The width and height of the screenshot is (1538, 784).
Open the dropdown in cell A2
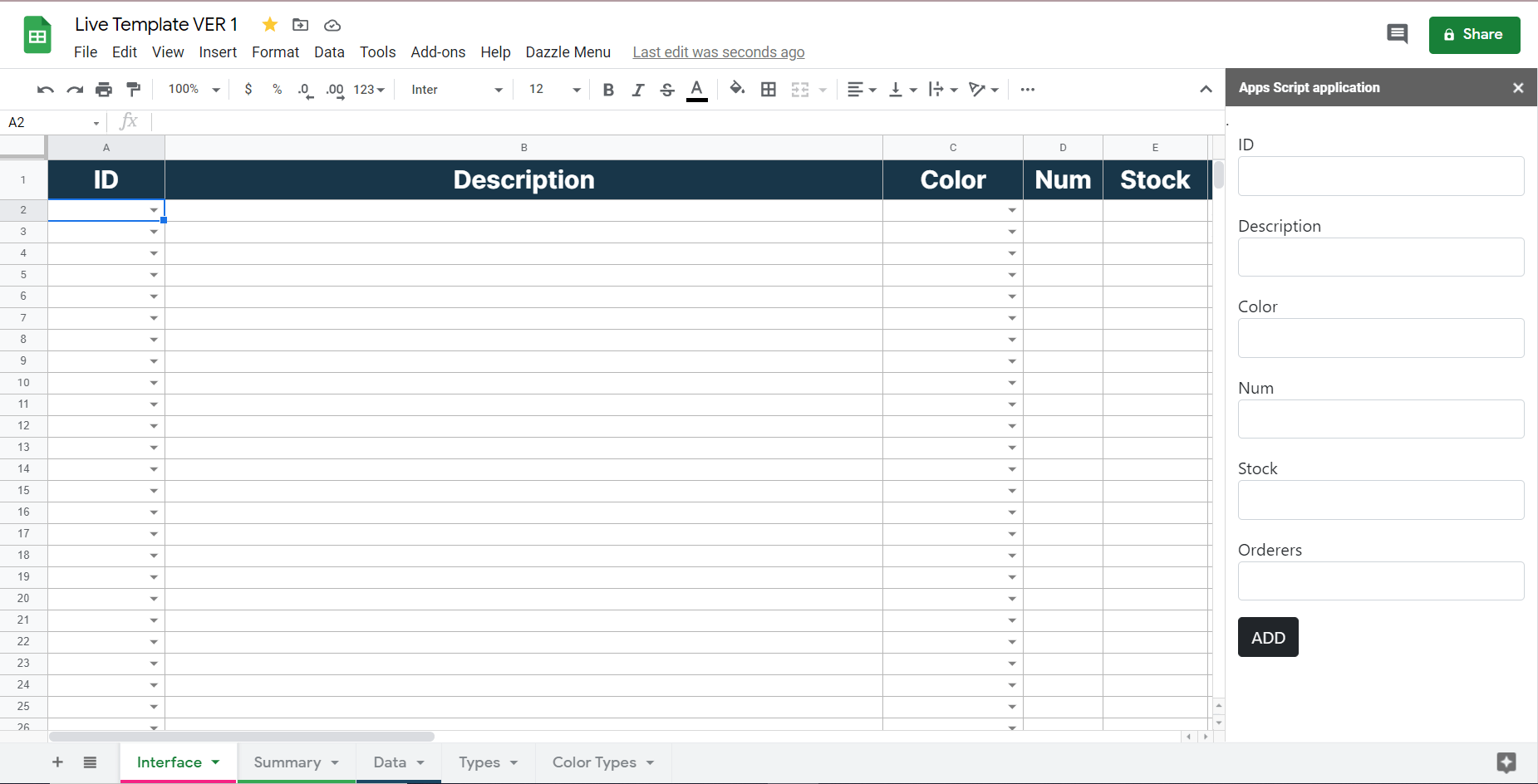coord(154,210)
